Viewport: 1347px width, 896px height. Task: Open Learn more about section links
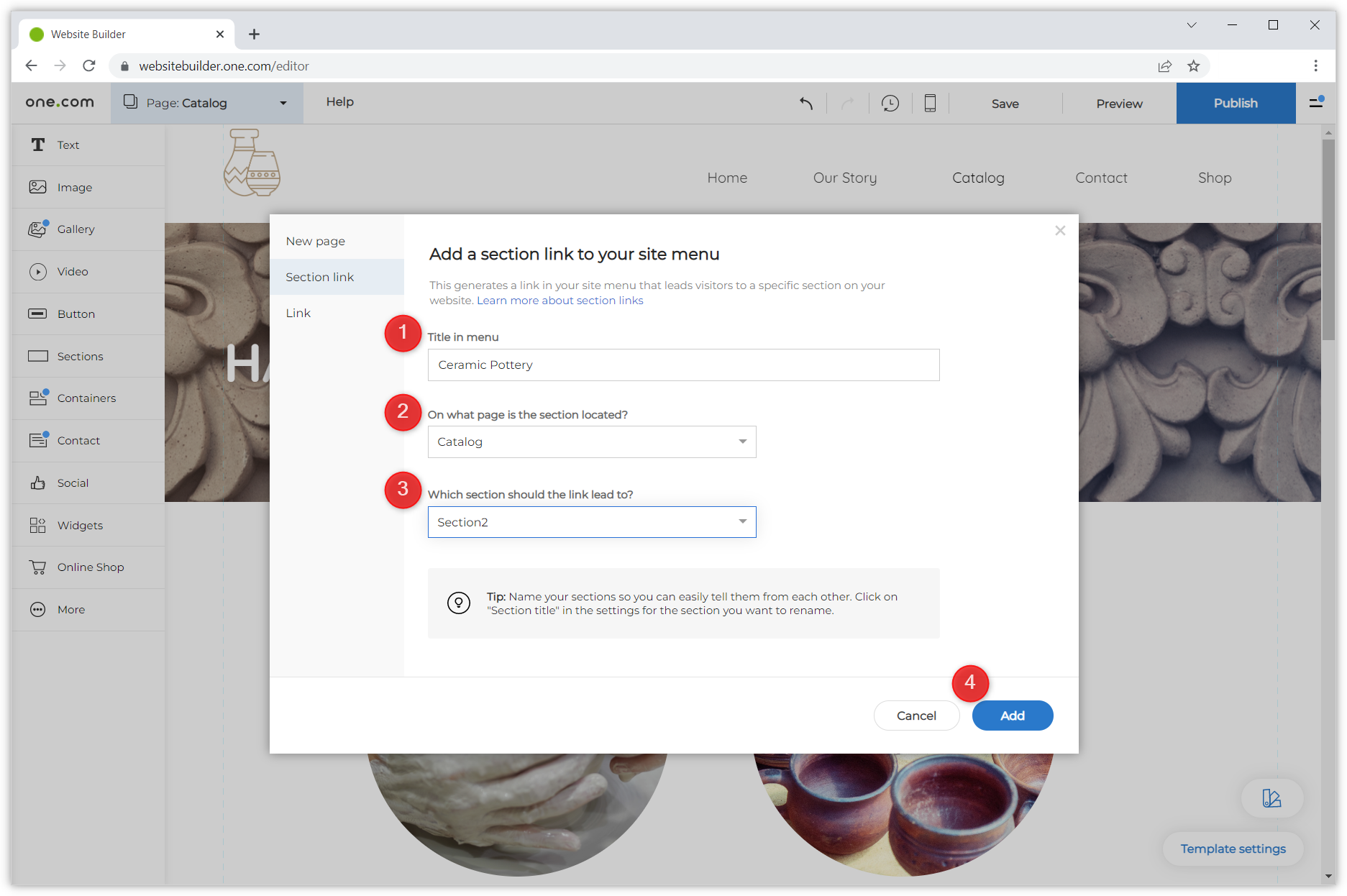pyautogui.click(x=560, y=301)
